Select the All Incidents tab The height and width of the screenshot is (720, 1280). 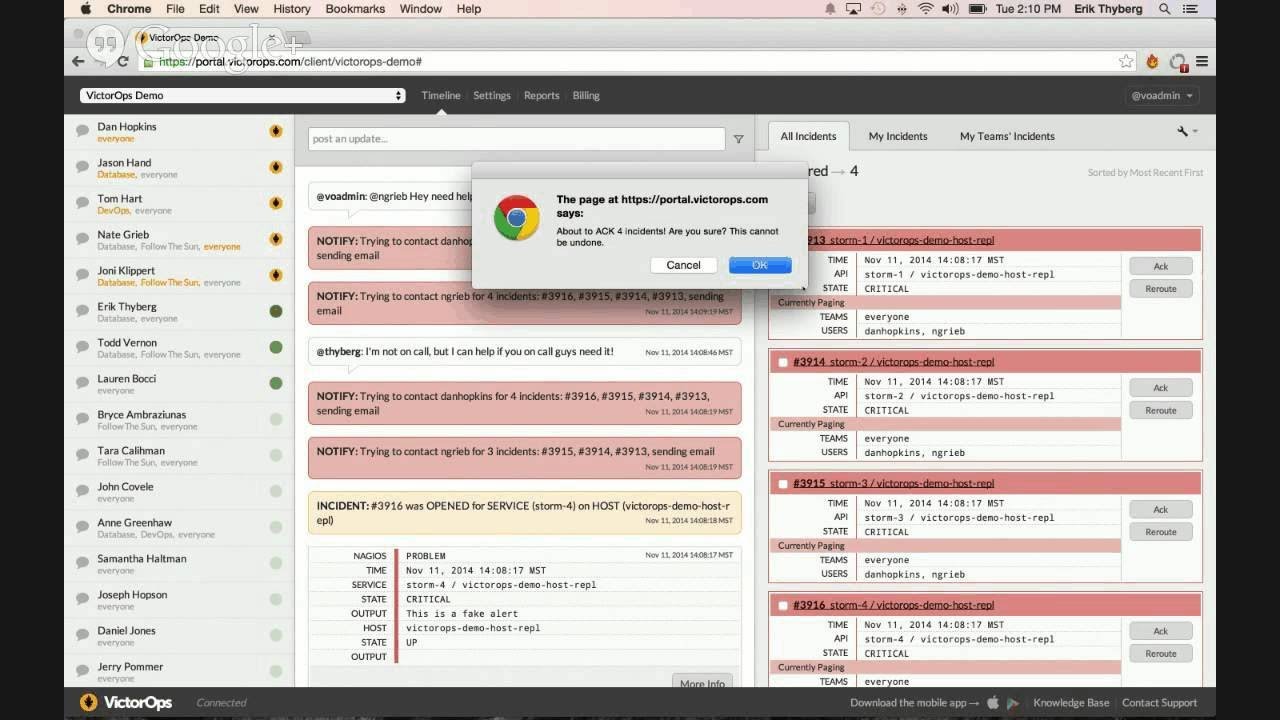pos(808,136)
